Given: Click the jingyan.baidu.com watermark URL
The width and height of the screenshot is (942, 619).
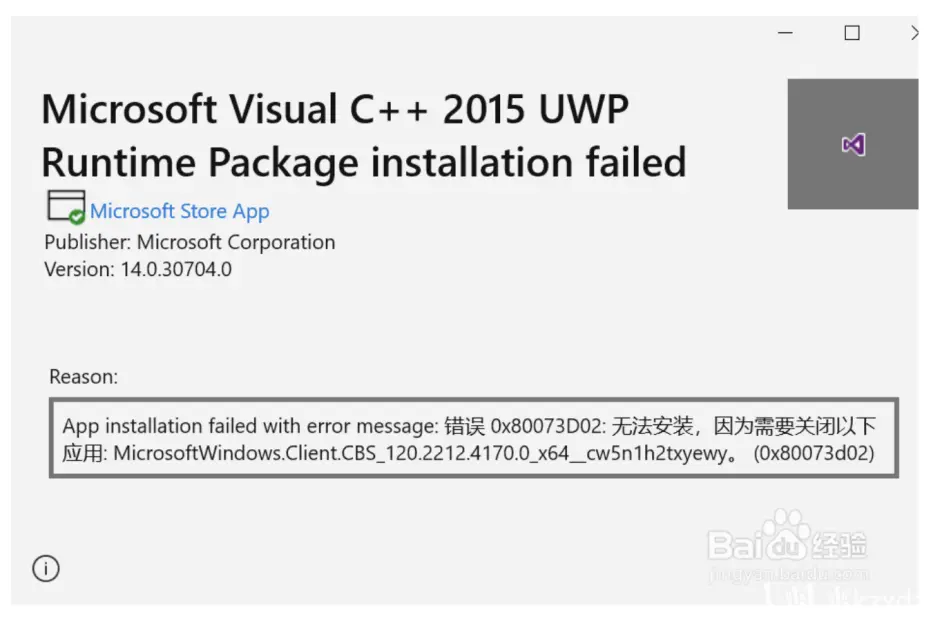Looking at the screenshot, I should click(x=789, y=573).
